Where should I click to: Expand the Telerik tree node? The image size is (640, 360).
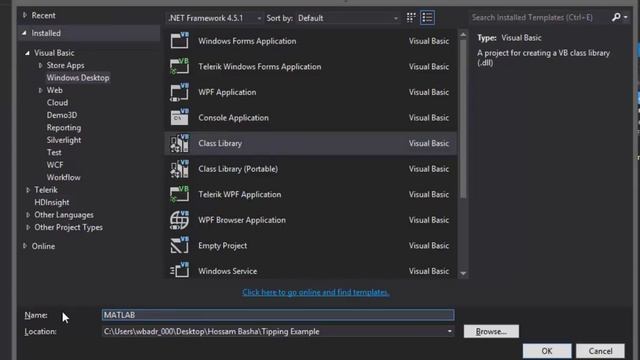coord(28,190)
